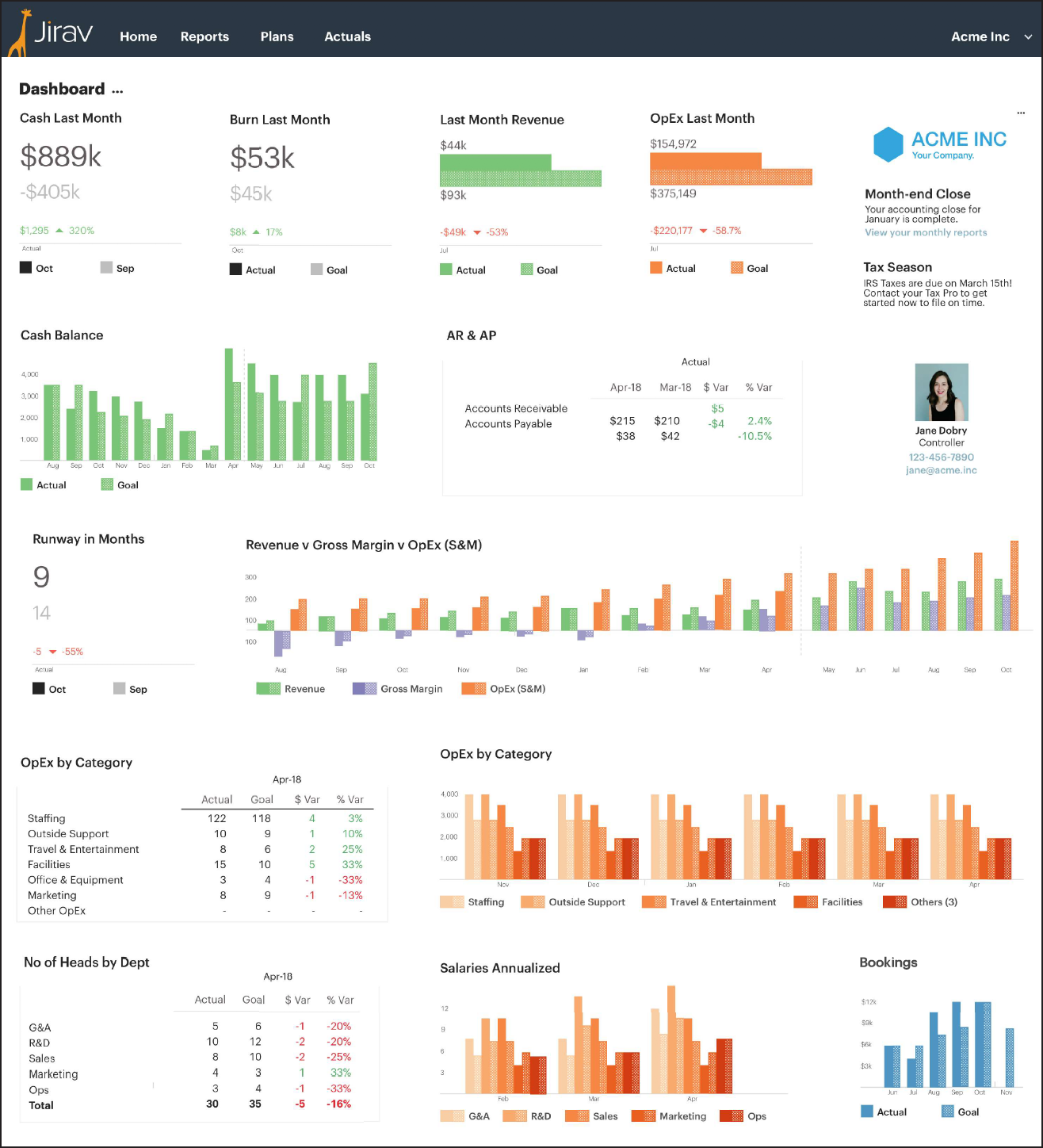Toggle Gross Margin series in chart legend
Viewport: 1043px width, 1148px height.
tap(398, 689)
